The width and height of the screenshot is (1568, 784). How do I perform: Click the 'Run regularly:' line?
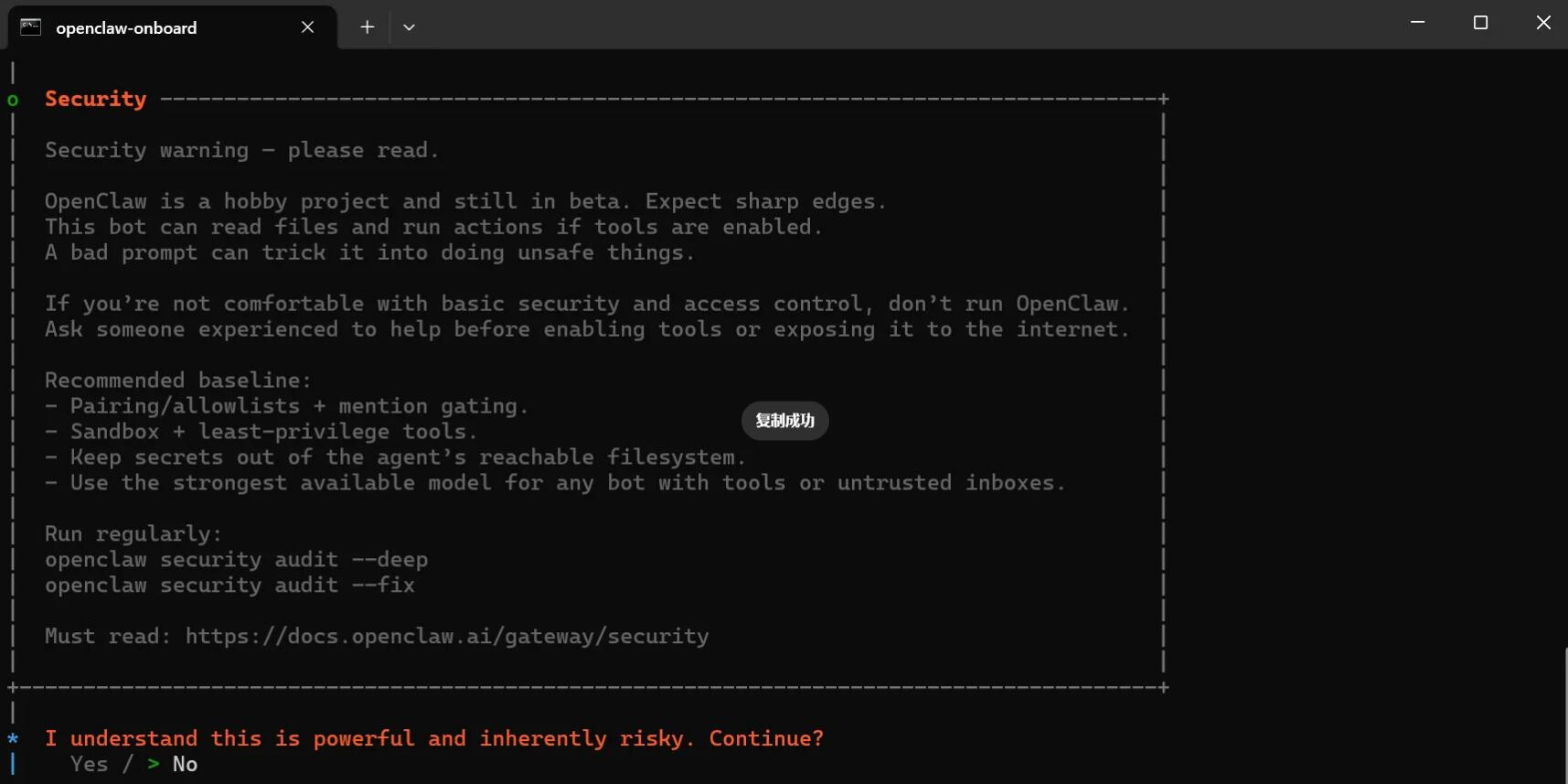(133, 534)
